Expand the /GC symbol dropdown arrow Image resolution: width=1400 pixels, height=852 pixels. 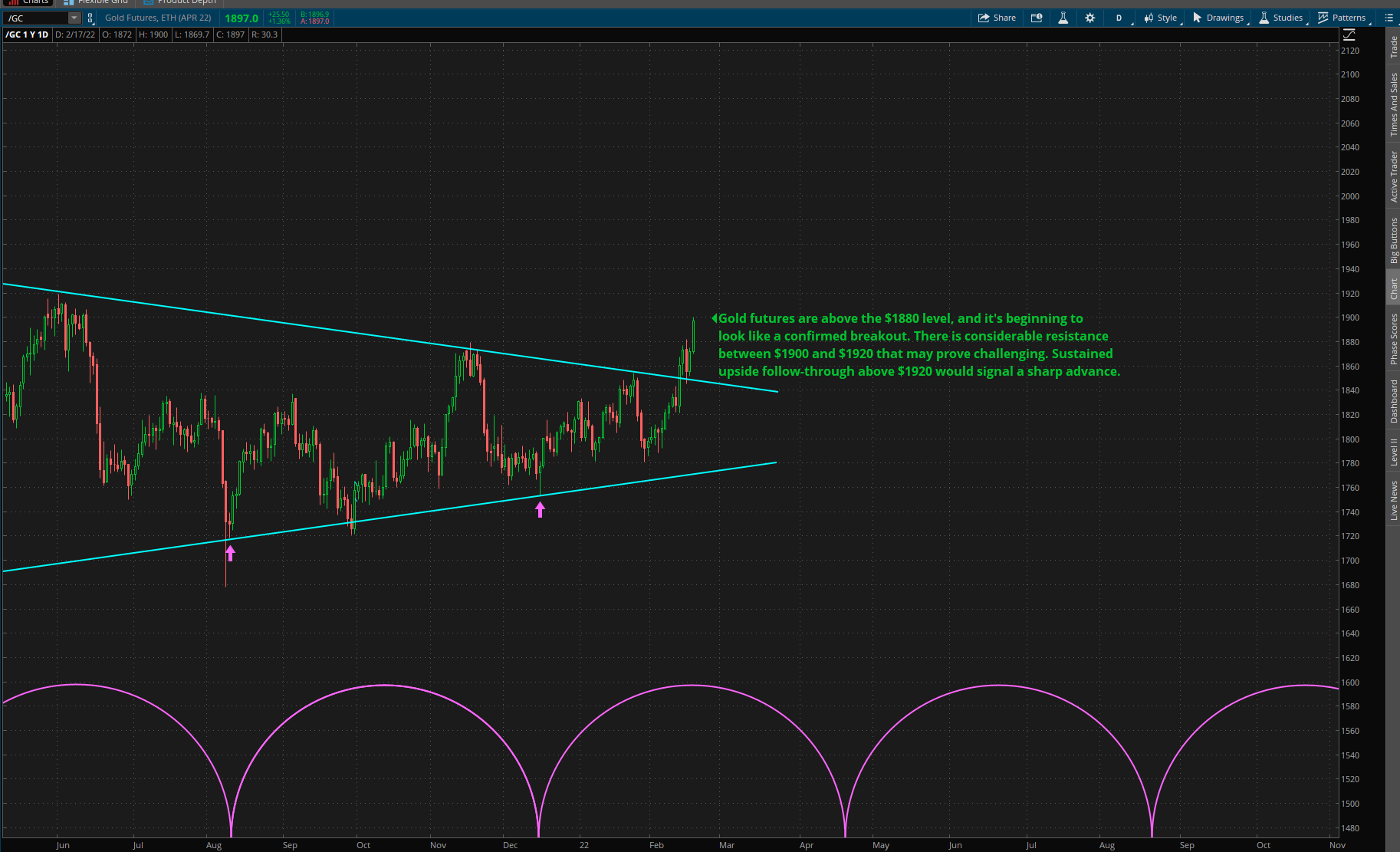tap(74, 18)
